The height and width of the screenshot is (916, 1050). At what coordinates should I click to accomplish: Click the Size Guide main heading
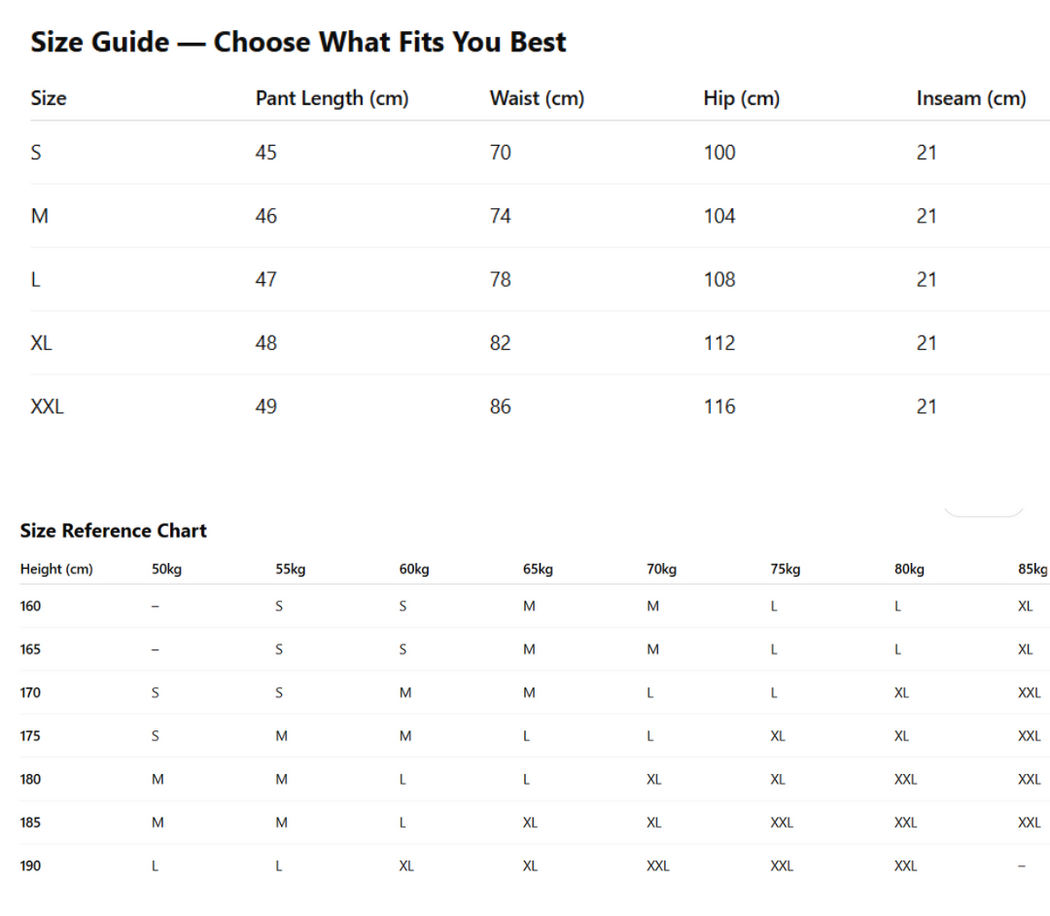pos(298,42)
